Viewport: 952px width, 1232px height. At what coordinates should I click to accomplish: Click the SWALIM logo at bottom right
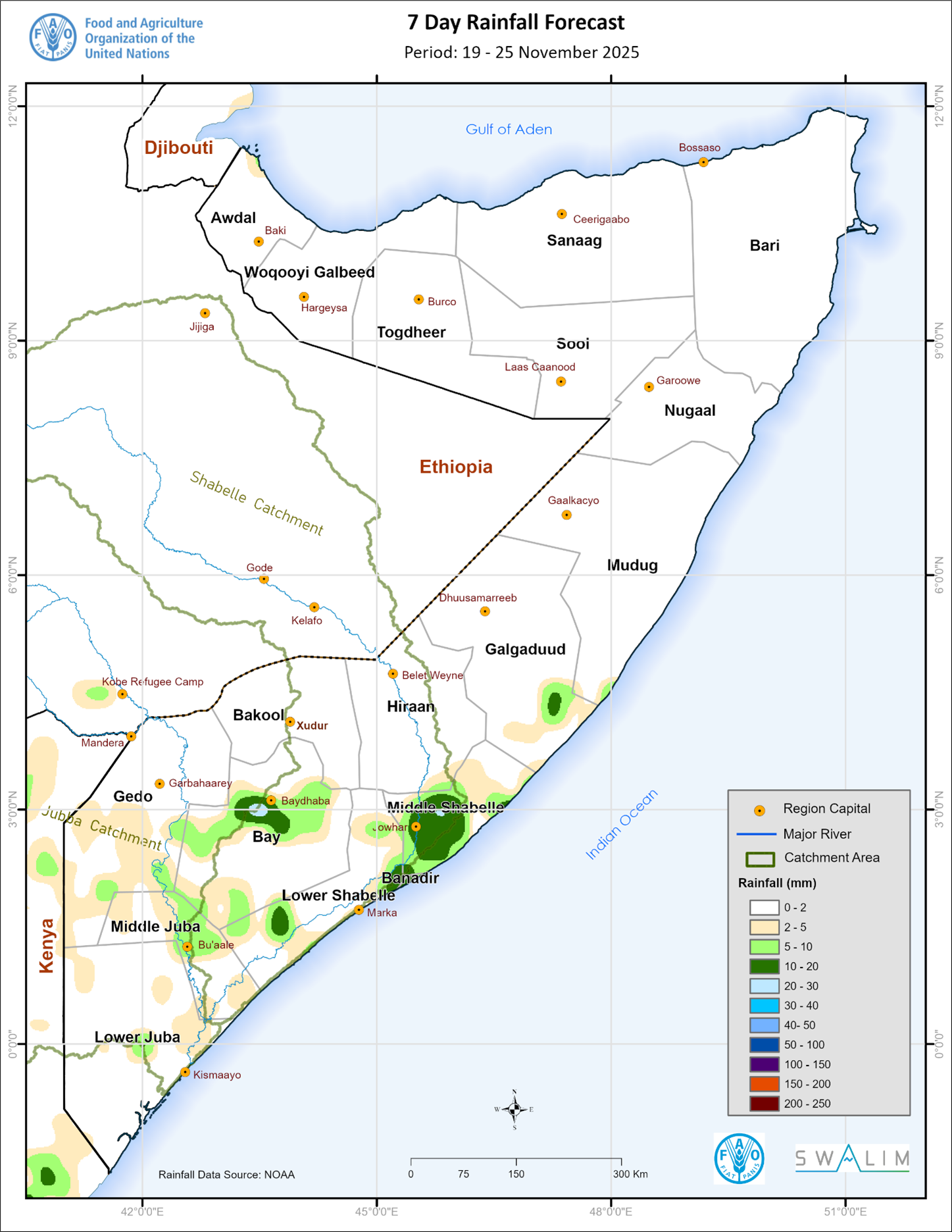852,1158
